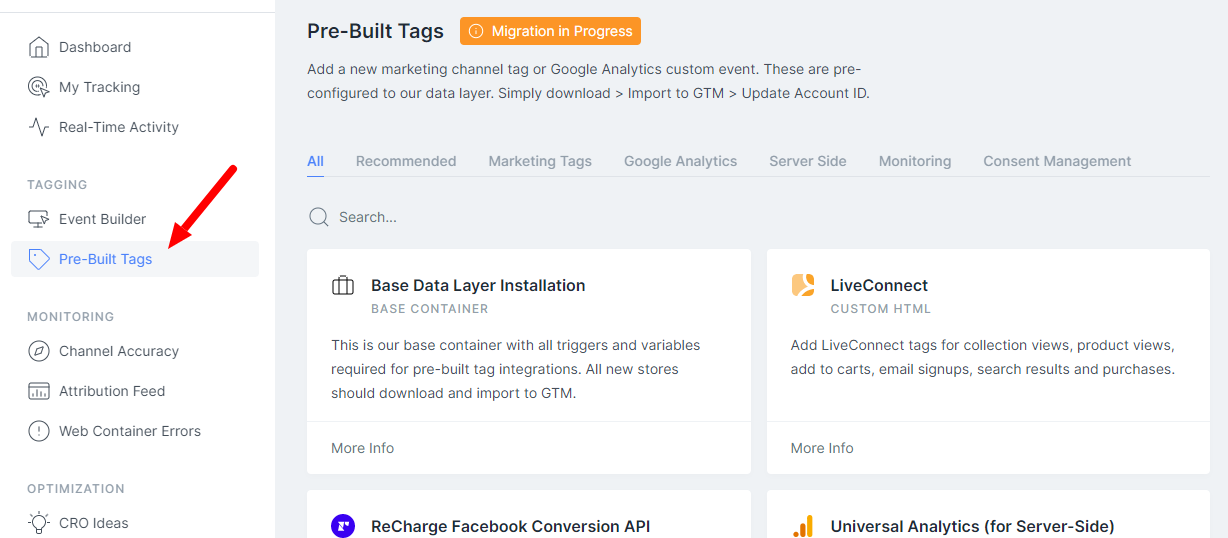
Task: Click the Channel Accuracy compass icon
Action: pyautogui.click(x=39, y=351)
